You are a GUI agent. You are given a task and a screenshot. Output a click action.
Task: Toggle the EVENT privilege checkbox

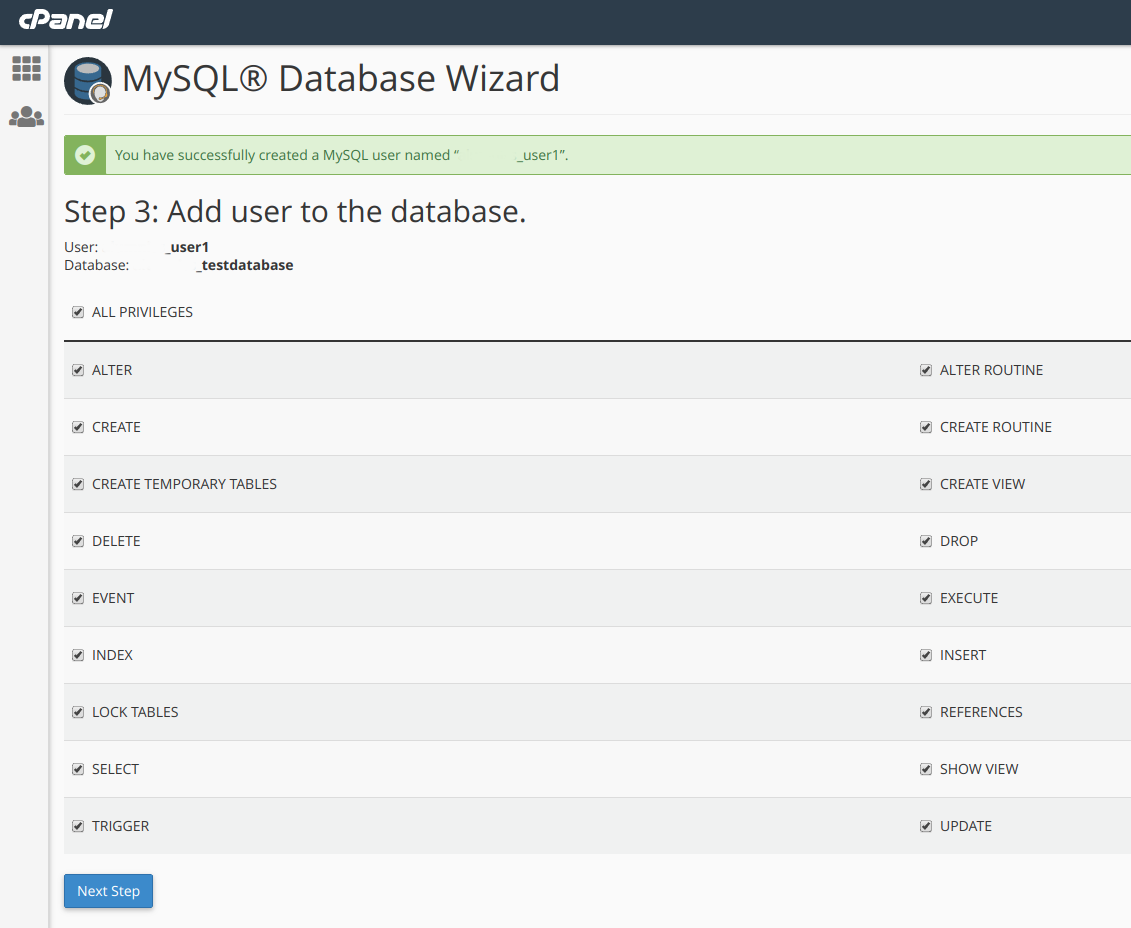click(x=78, y=598)
